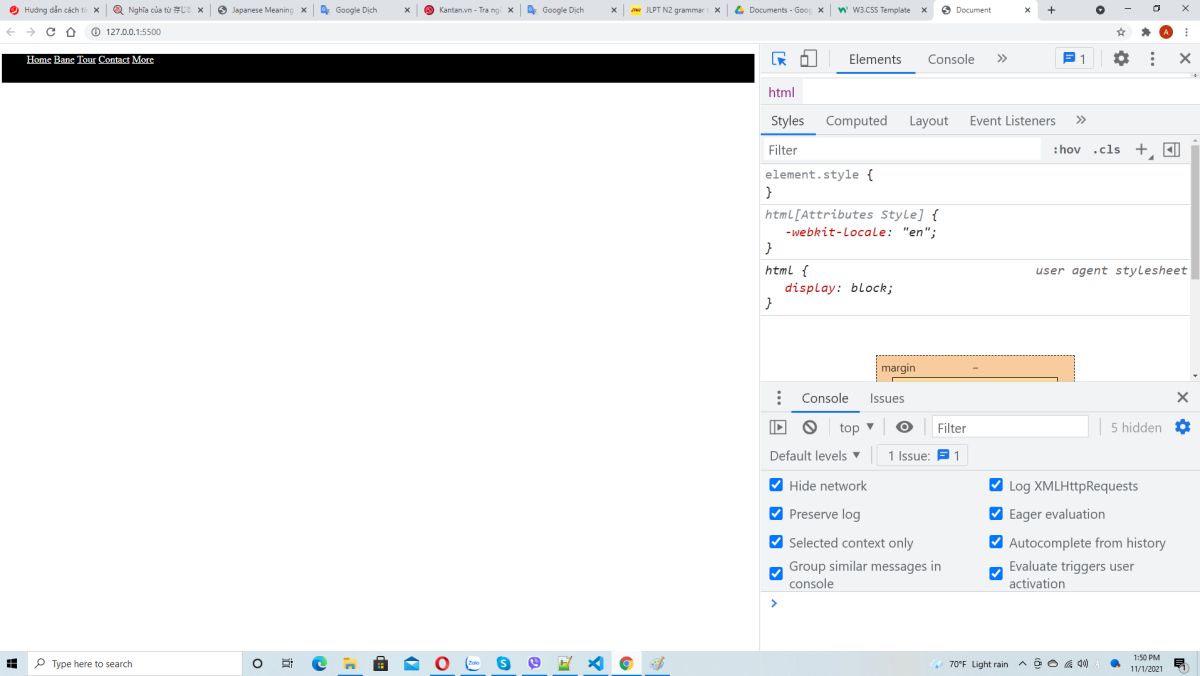
Task: Open the Chrome three-dot main menu
Action: (1186, 32)
